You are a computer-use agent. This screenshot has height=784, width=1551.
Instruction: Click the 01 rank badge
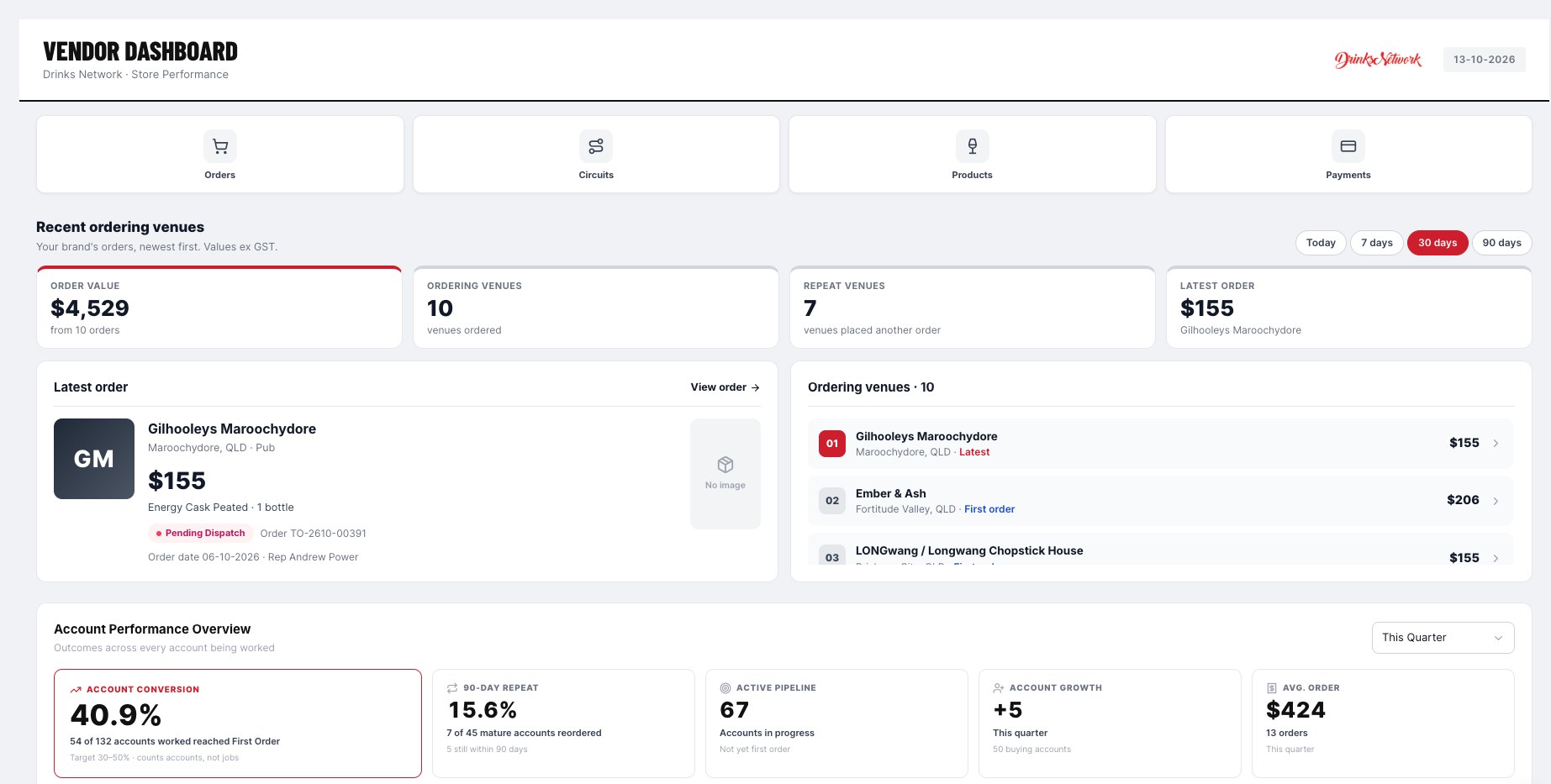pyautogui.click(x=832, y=444)
